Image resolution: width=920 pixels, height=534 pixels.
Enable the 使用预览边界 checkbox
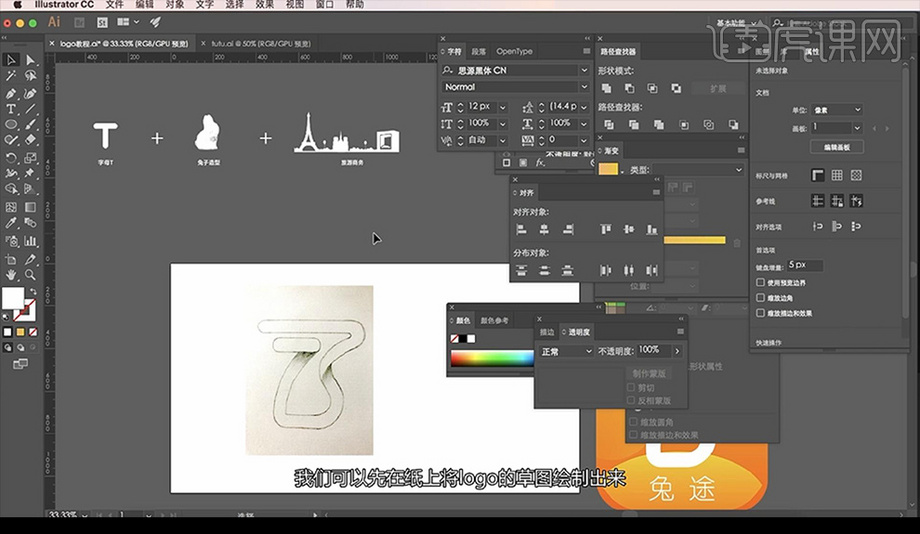coord(762,284)
